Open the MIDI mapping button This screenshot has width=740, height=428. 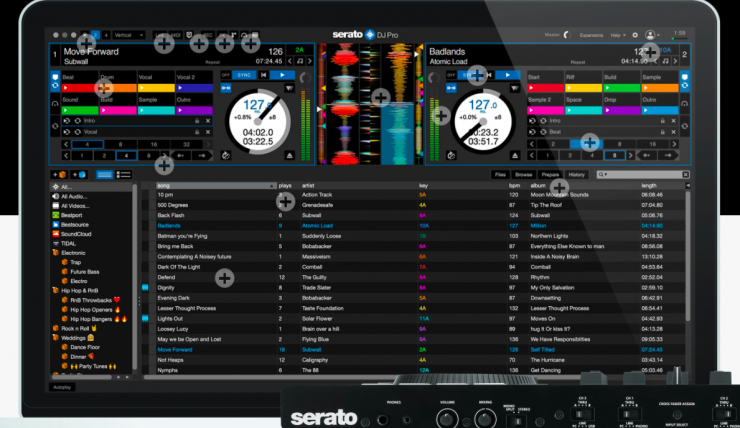[175, 35]
